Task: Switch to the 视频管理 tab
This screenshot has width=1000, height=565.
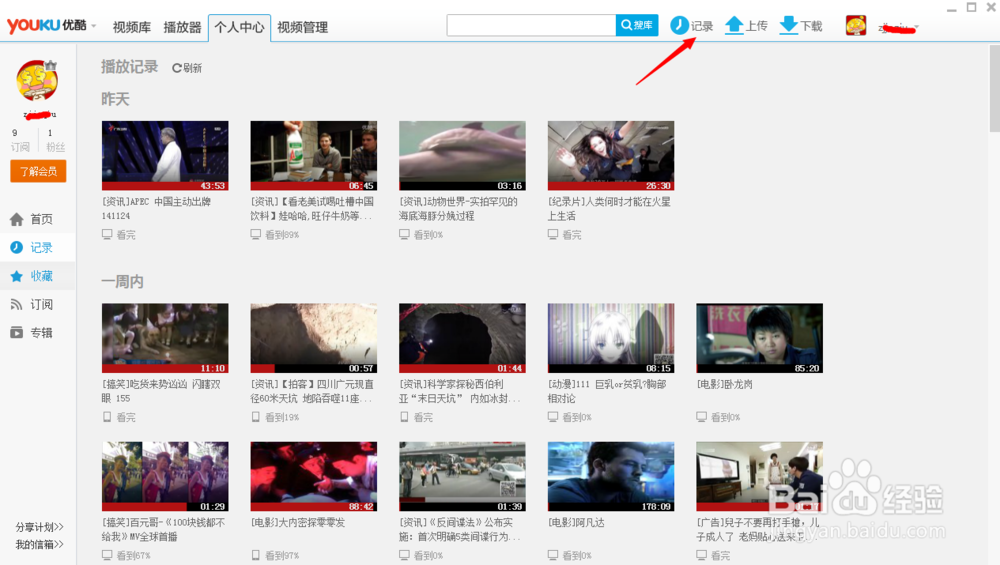Action: pyautogui.click(x=302, y=27)
